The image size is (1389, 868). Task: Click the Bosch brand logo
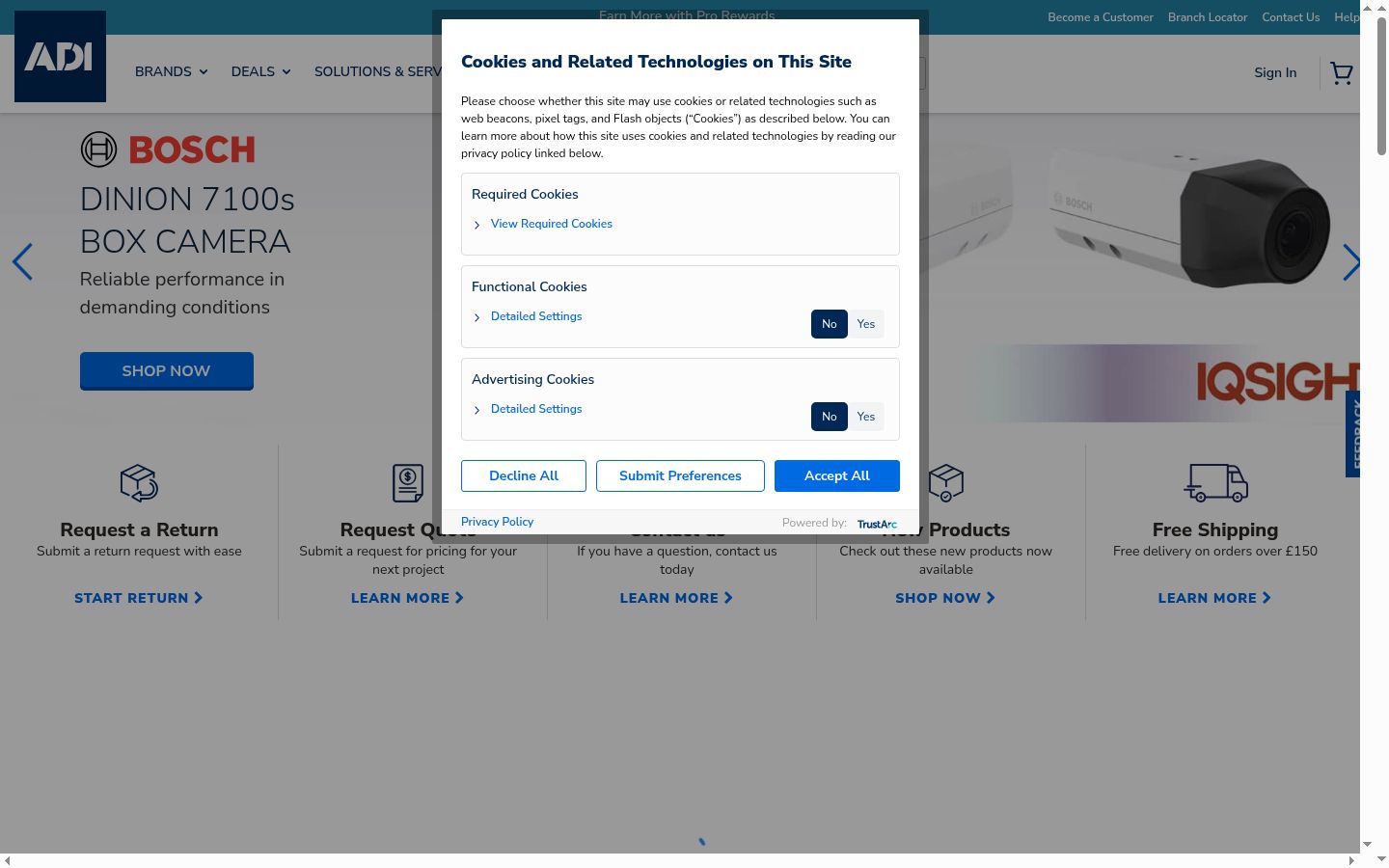point(168,149)
